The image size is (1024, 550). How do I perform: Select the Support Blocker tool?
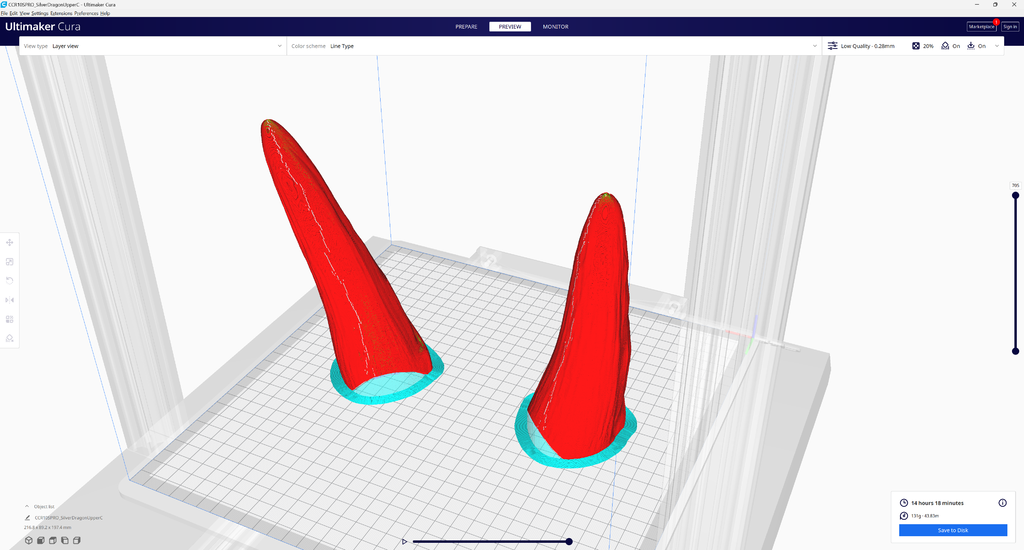pos(10,338)
